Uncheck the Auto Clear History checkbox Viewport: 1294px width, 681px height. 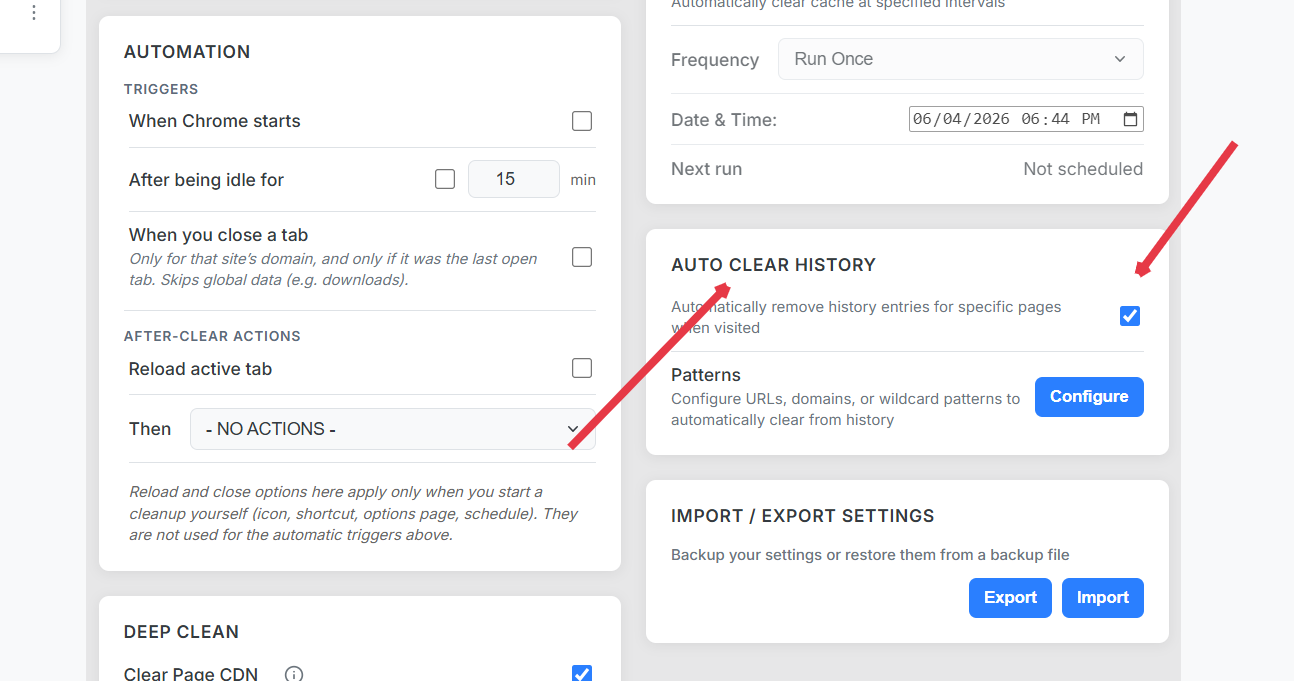[x=1130, y=316]
